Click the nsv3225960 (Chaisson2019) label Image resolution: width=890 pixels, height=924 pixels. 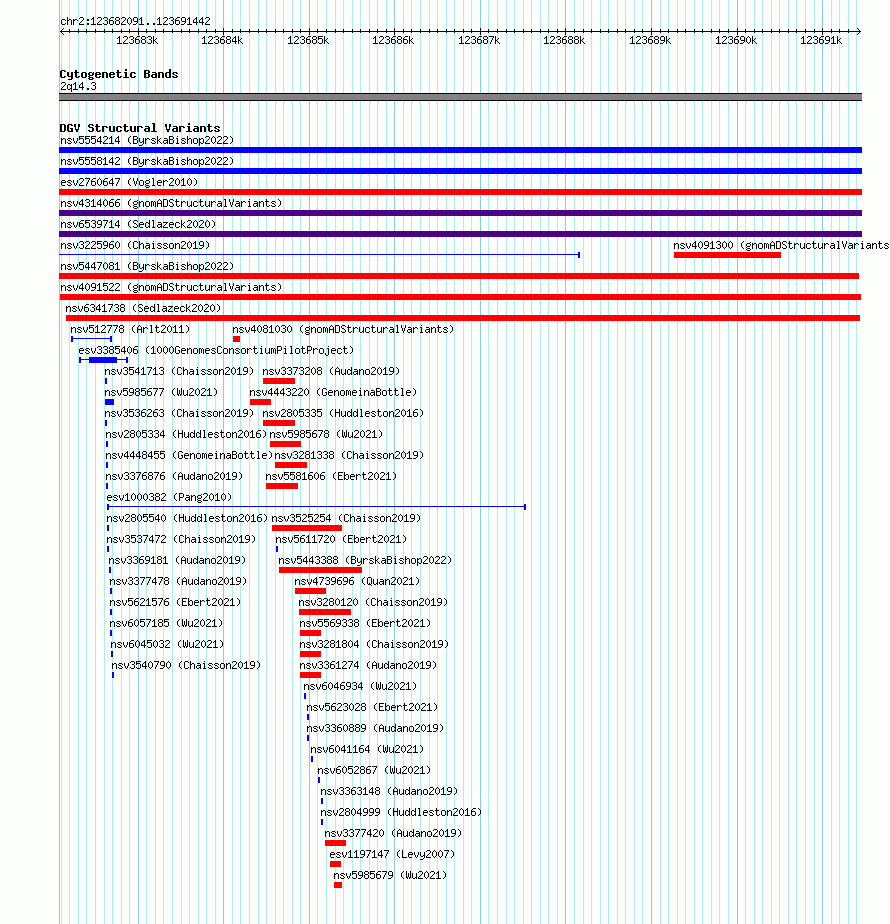tap(135, 245)
